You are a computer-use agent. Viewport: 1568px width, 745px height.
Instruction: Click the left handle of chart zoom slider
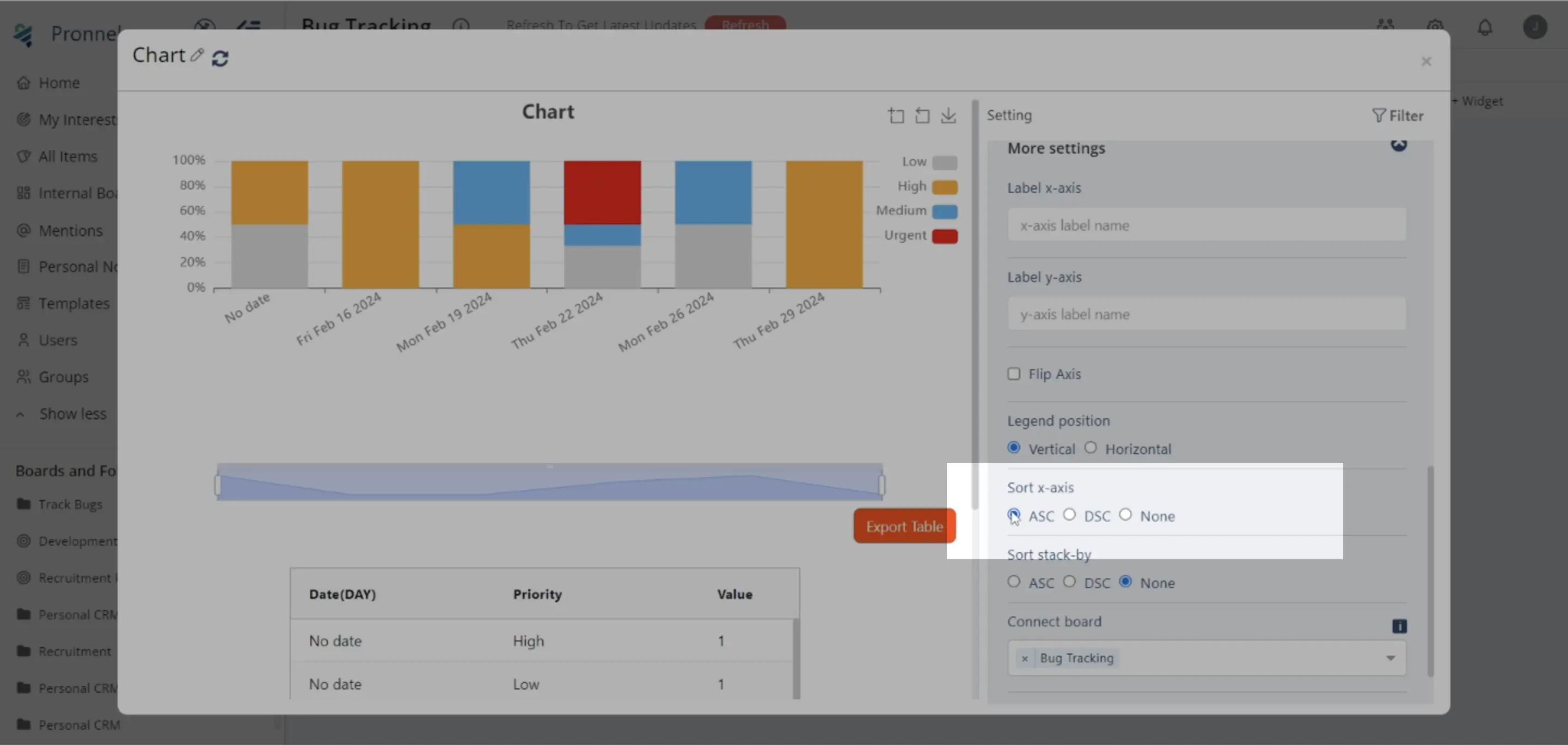click(x=218, y=485)
